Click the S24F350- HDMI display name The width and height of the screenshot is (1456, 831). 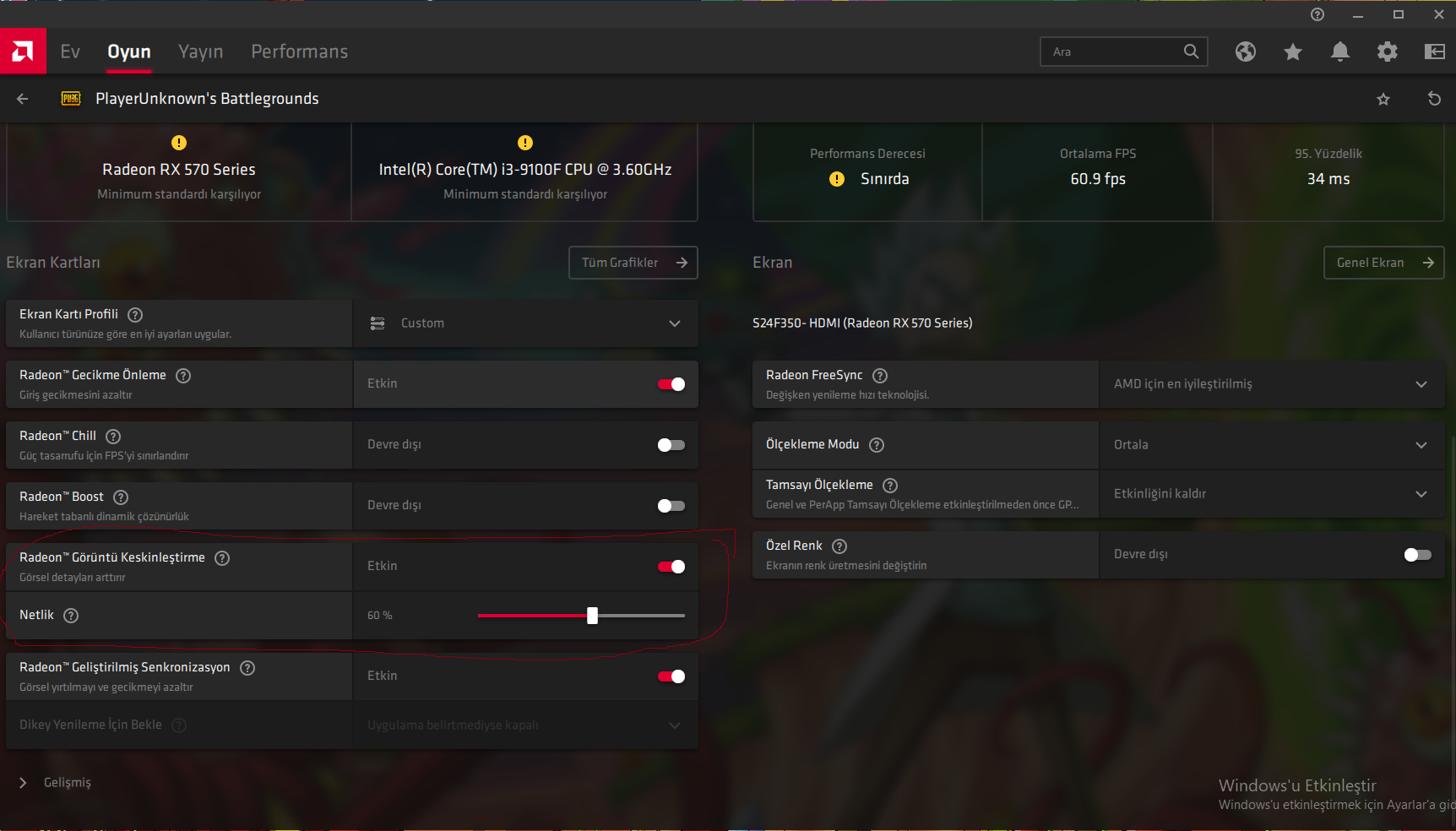point(862,323)
